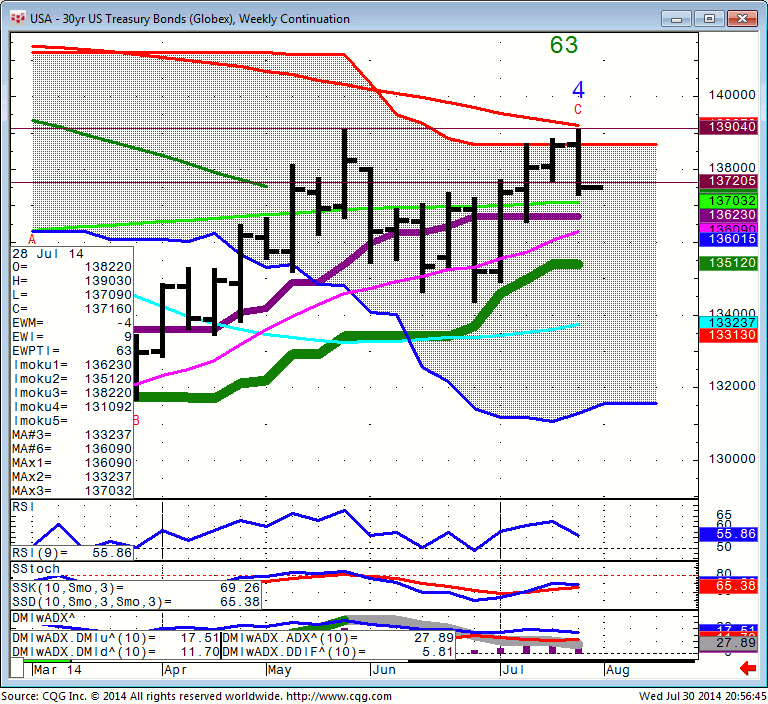Click the SStoch study label
Image resolution: width=768 pixels, height=704 pixels.
click(36, 569)
